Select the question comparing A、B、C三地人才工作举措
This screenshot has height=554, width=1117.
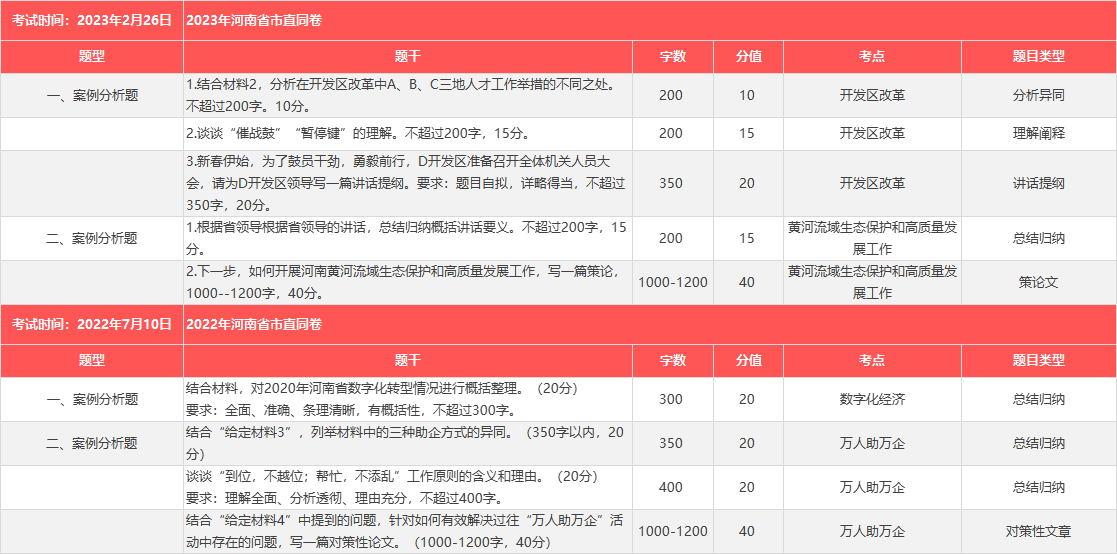click(407, 96)
